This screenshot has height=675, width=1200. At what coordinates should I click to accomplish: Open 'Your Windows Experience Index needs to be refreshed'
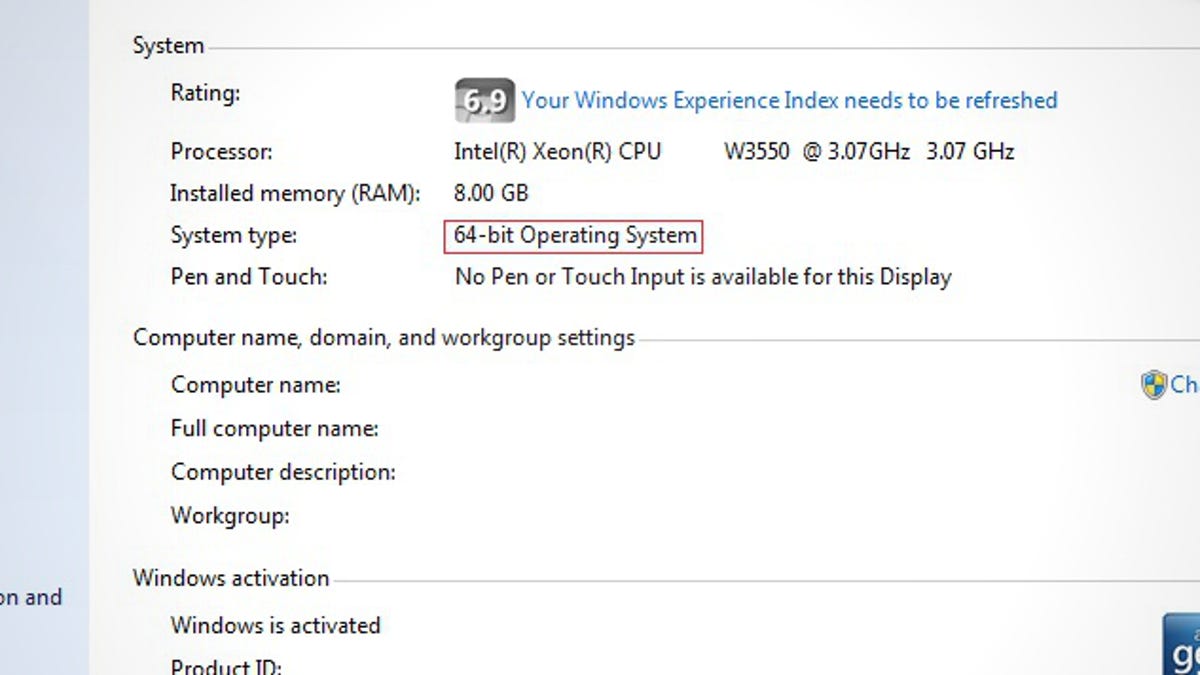click(789, 100)
